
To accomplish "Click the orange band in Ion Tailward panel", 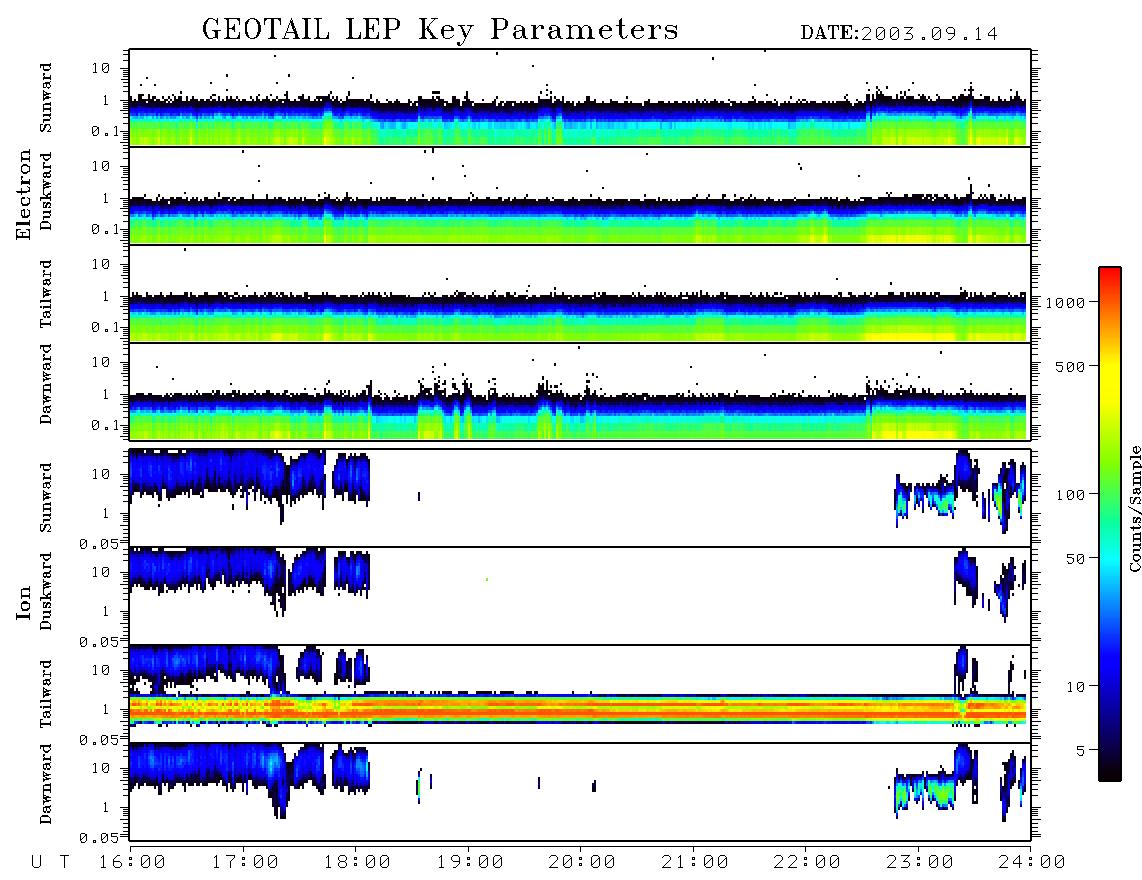I will pyautogui.click(x=580, y=709).
